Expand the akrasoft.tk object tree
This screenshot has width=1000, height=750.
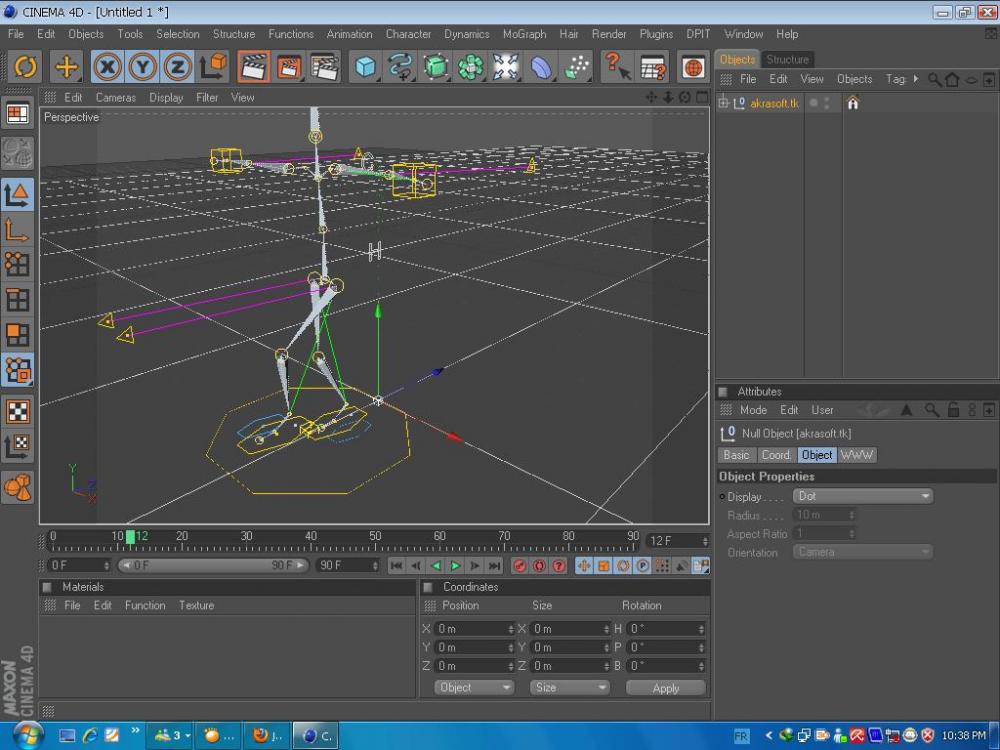724,103
